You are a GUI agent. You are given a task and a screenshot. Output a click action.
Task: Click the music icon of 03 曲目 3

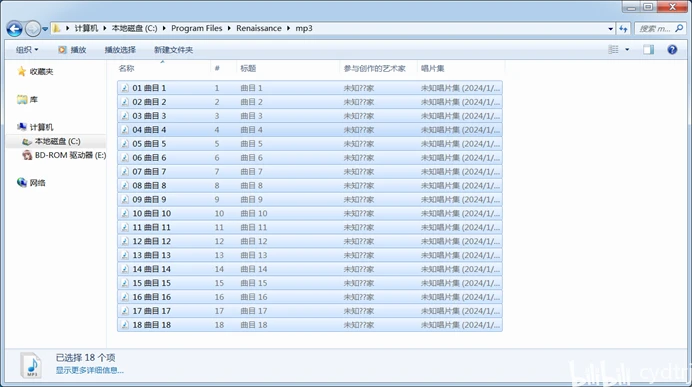click(x=125, y=116)
